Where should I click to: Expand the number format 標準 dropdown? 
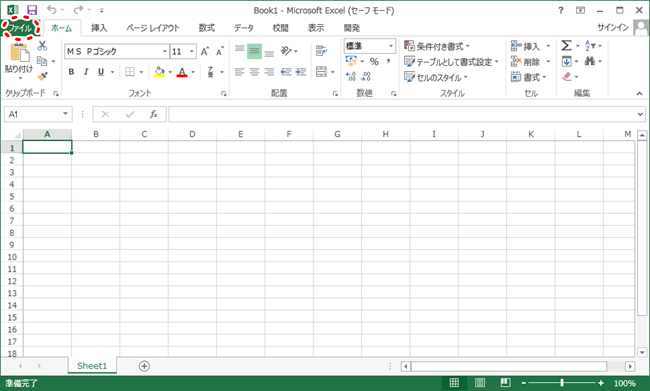(390, 46)
